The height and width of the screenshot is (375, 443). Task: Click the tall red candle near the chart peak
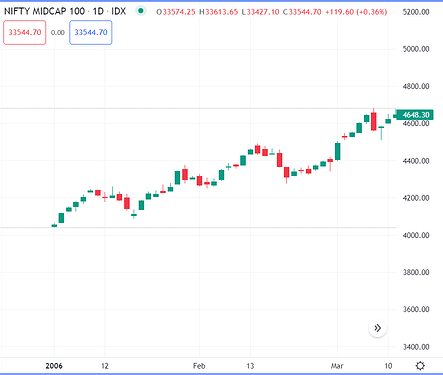pos(374,121)
